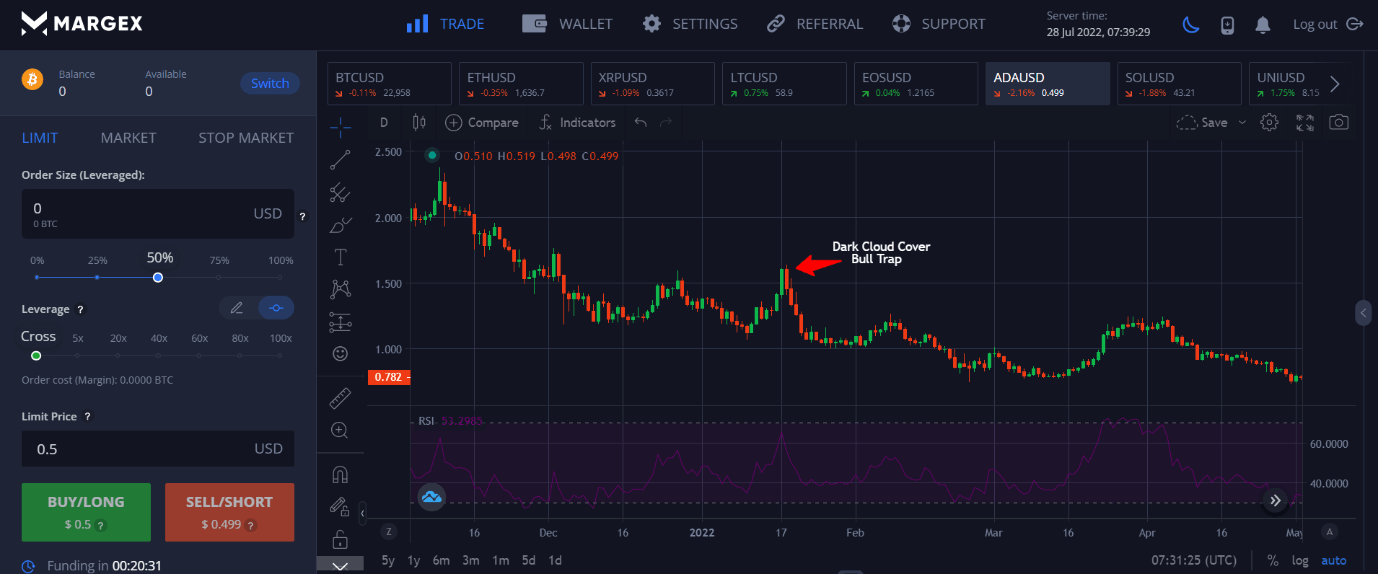This screenshot has height=574, width=1378.
Task: Click the BUY/LONG button
Action: pos(86,512)
